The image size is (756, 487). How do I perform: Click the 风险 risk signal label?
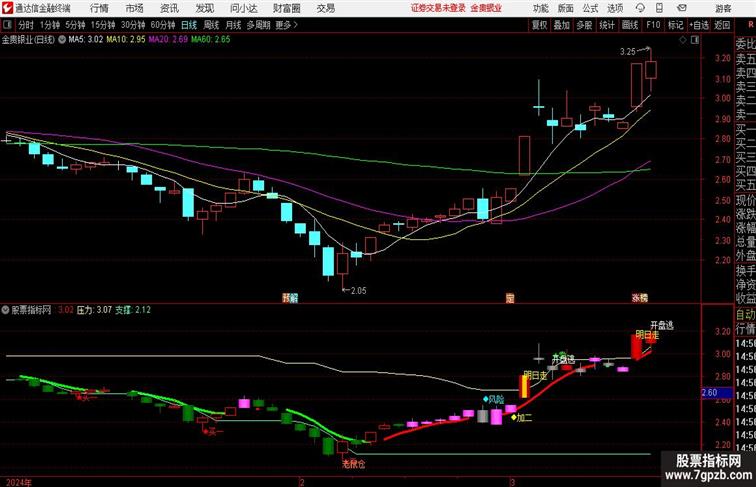[496, 400]
